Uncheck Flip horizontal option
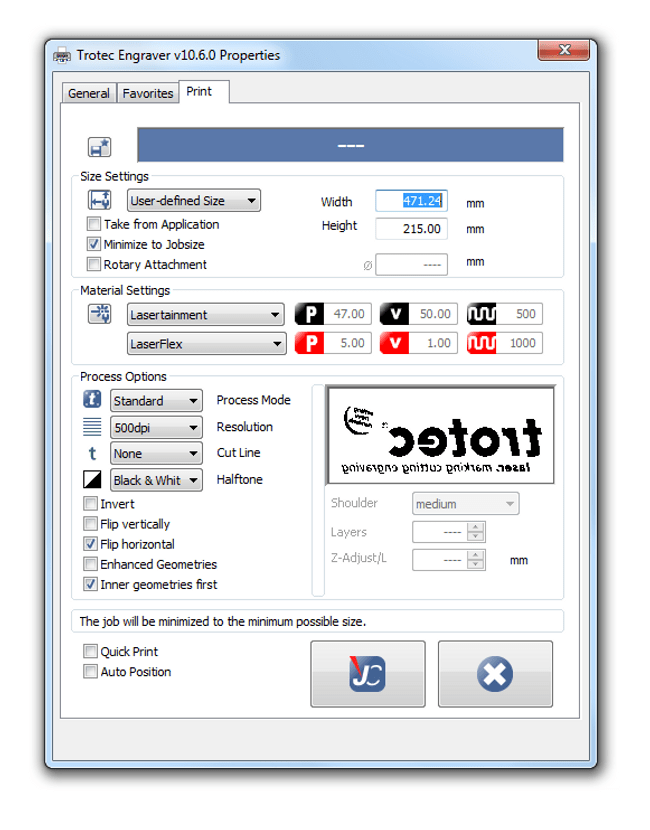The height and width of the screenshot is (830, 650). coord(91,544)
